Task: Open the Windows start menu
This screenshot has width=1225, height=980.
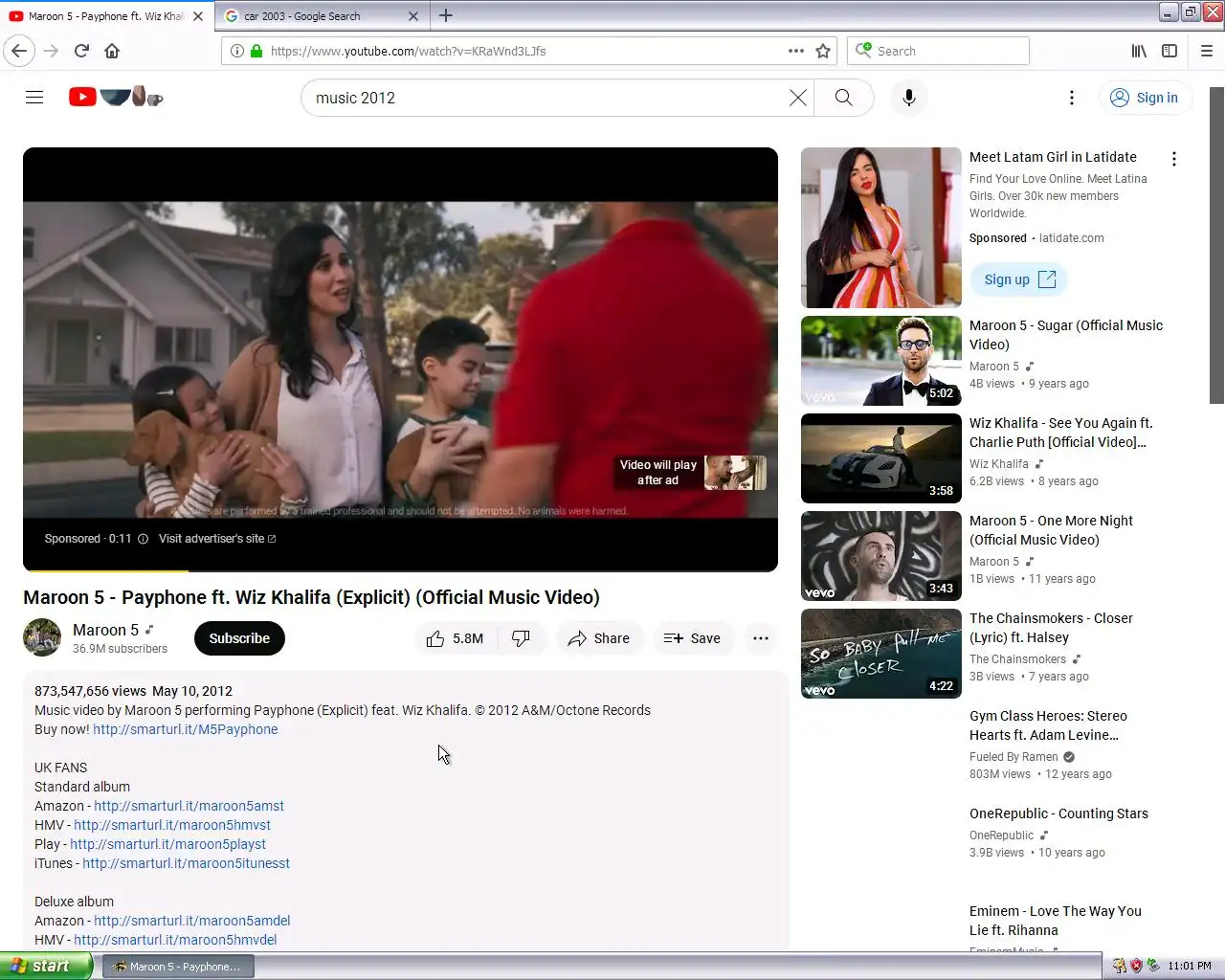Action: click(x=46, y=966)
